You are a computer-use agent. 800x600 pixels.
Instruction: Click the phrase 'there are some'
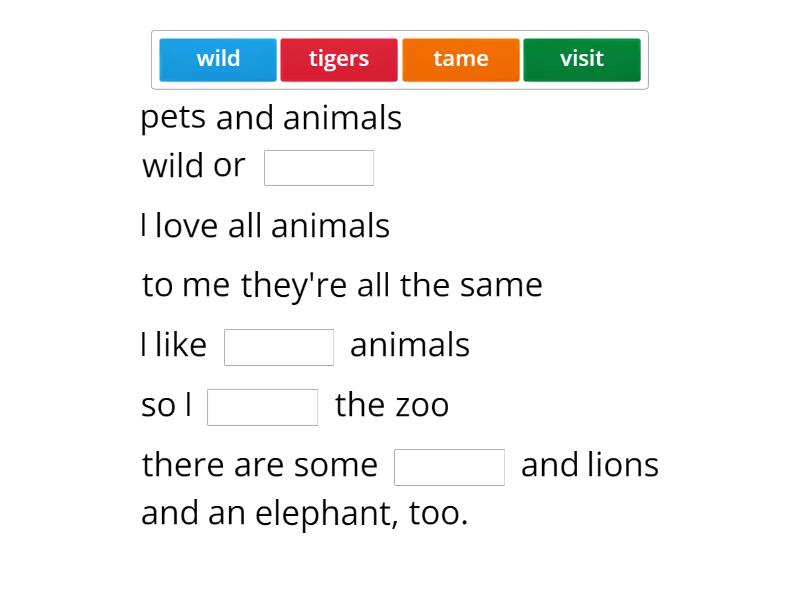coord(259,464)
